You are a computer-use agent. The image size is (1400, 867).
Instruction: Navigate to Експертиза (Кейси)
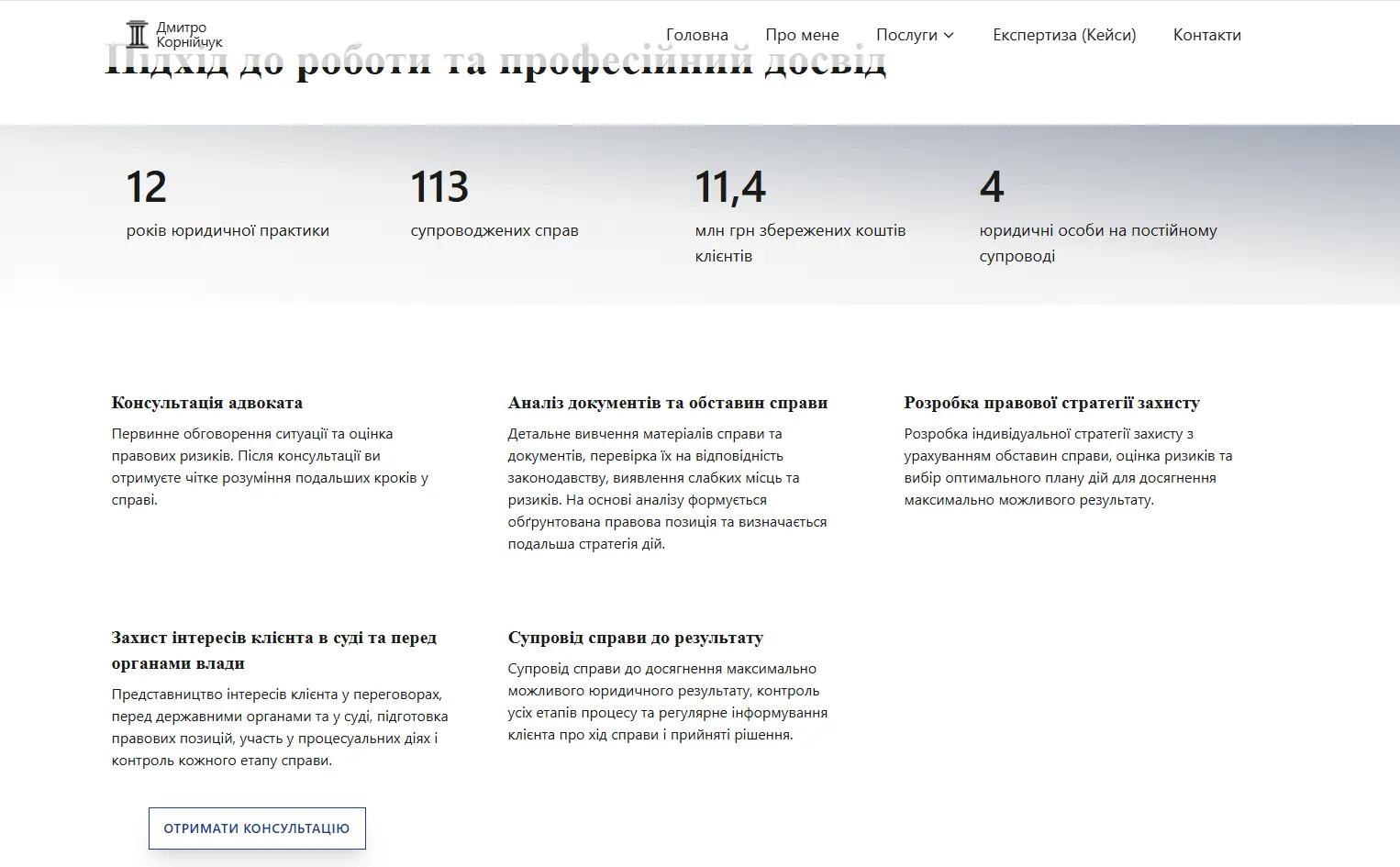coord(1064,35)
